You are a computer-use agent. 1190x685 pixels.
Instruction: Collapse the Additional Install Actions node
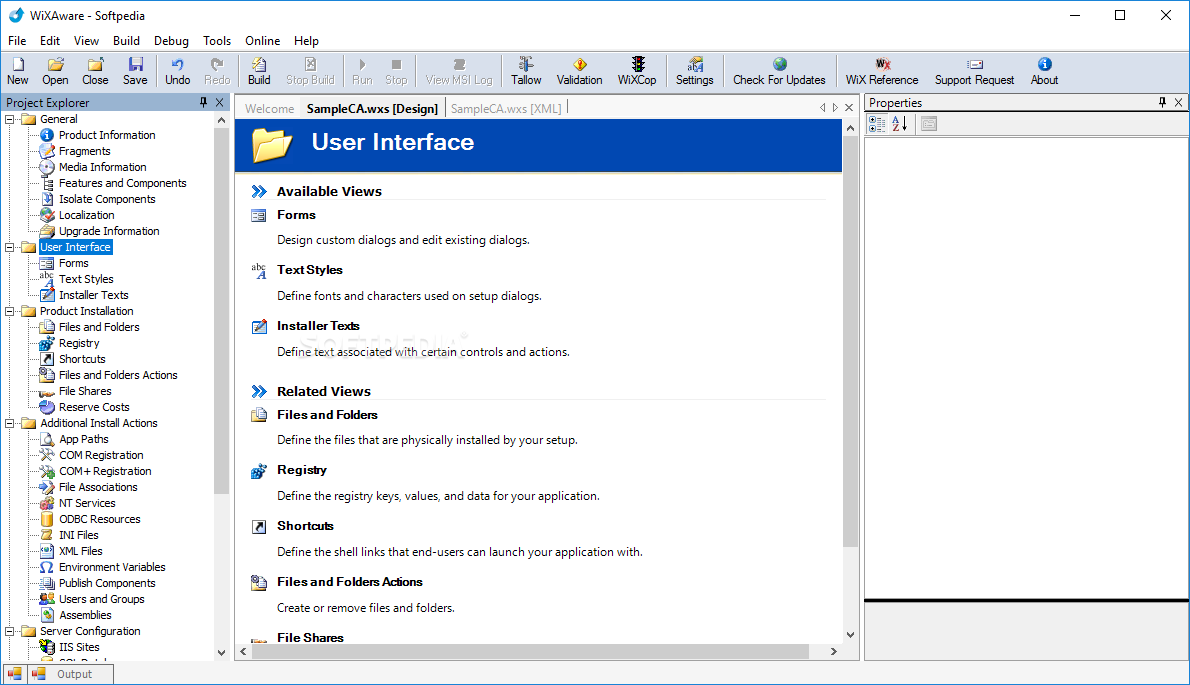pos(10,423)
